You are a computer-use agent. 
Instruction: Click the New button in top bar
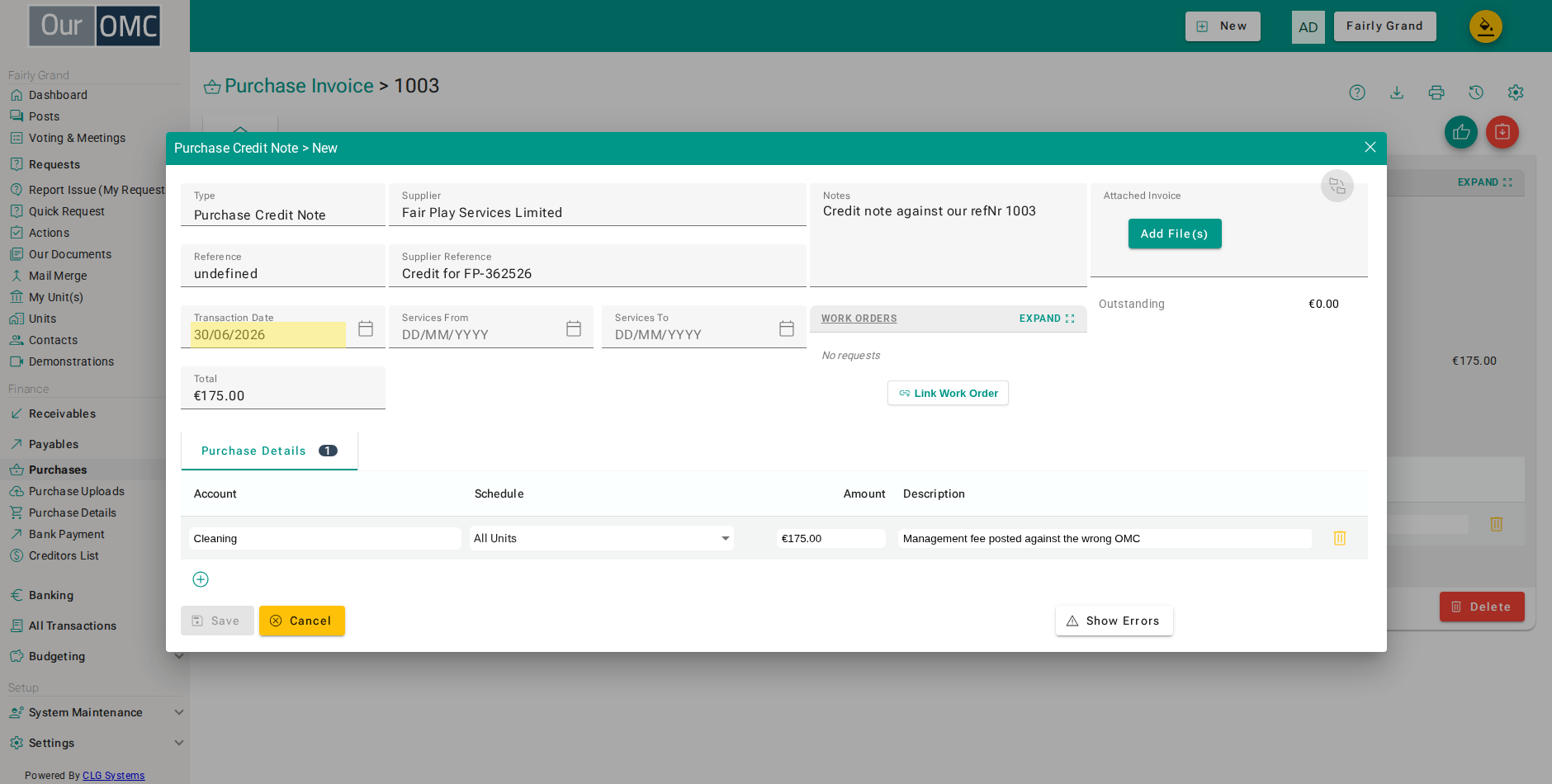point(1223,26)
